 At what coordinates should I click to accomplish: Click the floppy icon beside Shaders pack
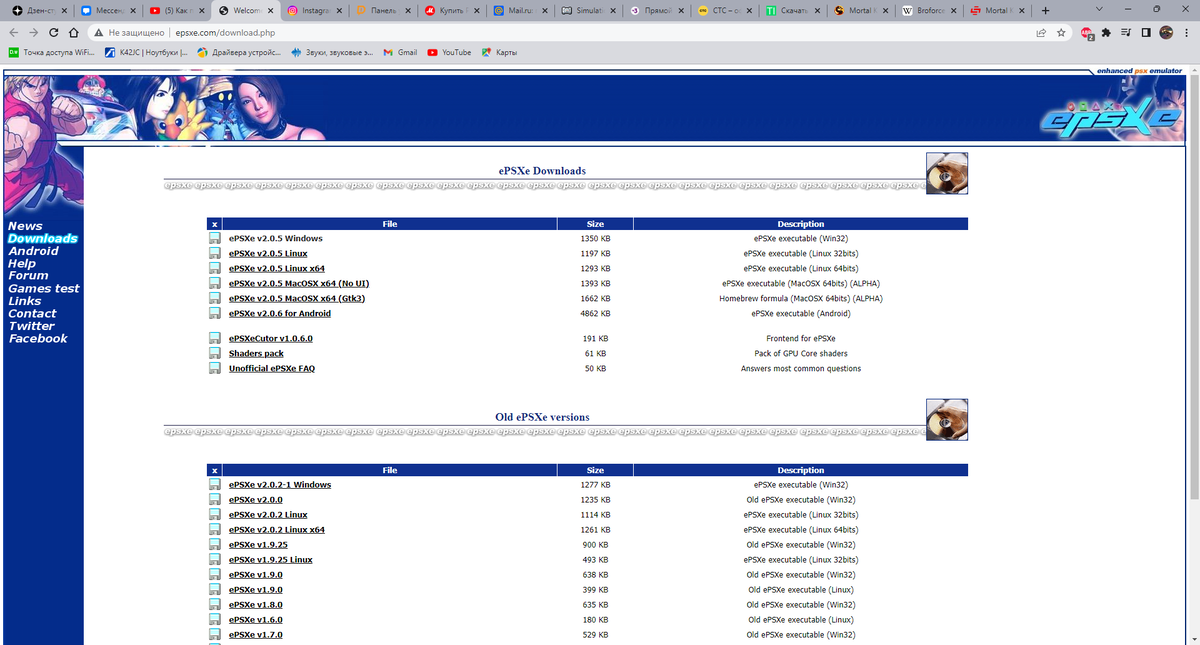214,354
